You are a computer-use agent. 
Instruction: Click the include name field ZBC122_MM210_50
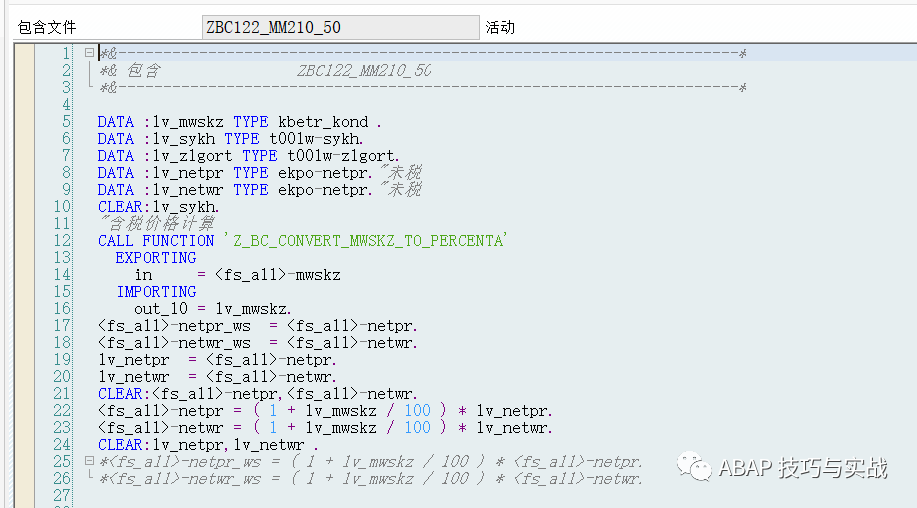pyautogui.click(x=340, y=27)
